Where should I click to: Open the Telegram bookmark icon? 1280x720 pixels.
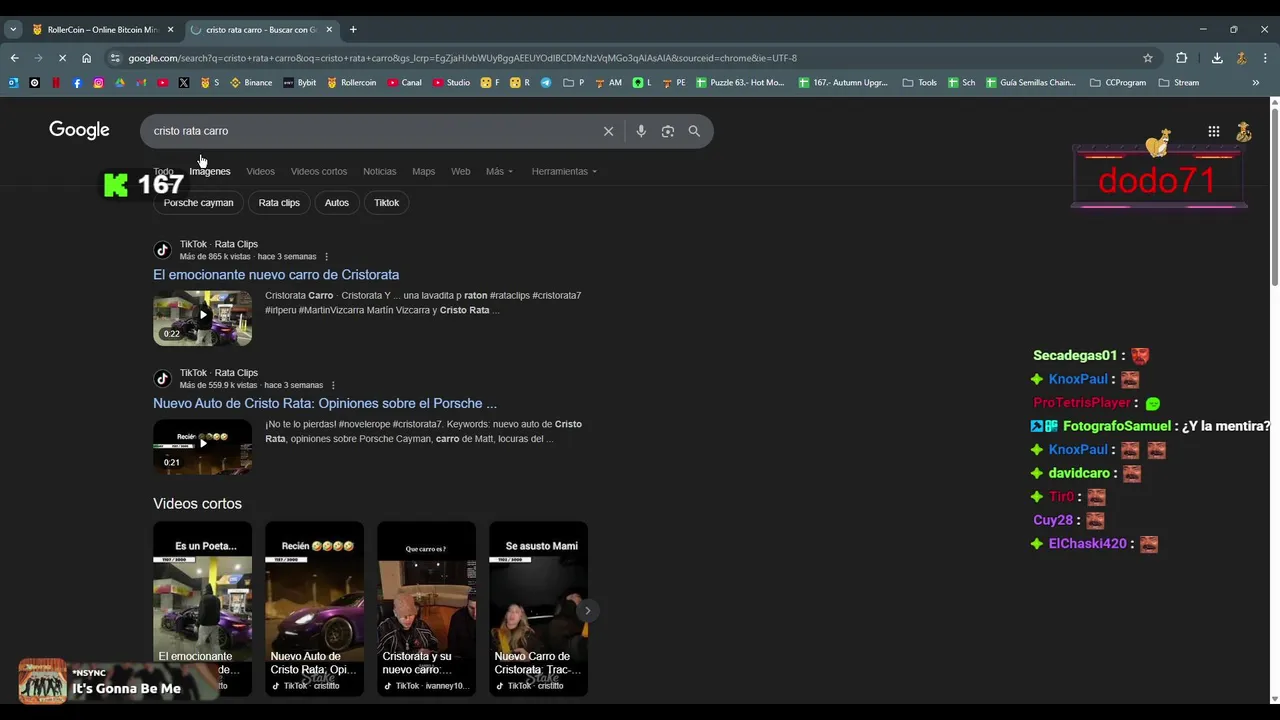click(x=546, y=83)
